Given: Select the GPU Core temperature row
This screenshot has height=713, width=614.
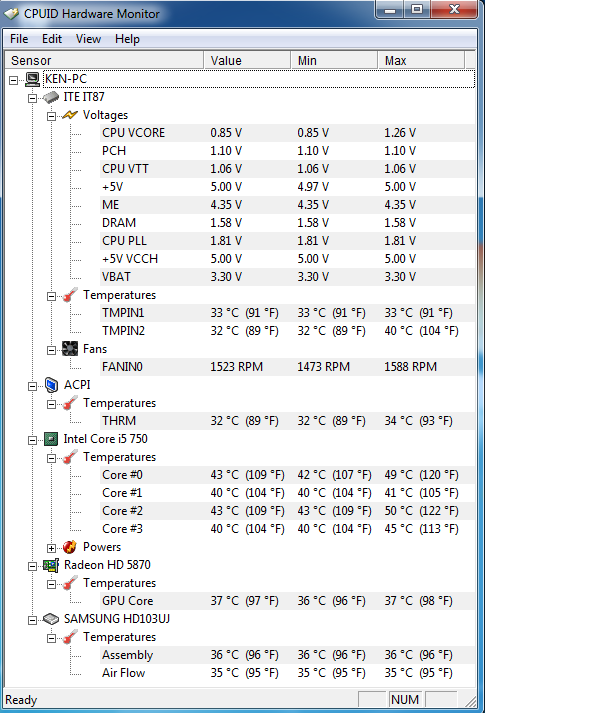Looking at the screenshot, I should pyautogui.click(x=127, y=601).
